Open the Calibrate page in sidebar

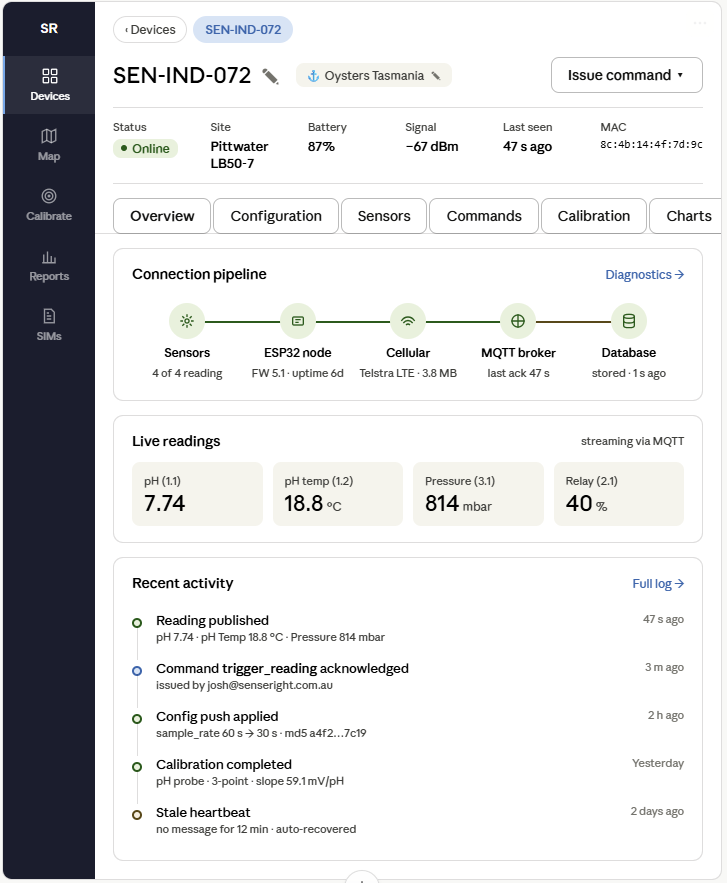[x=49, y=205]
